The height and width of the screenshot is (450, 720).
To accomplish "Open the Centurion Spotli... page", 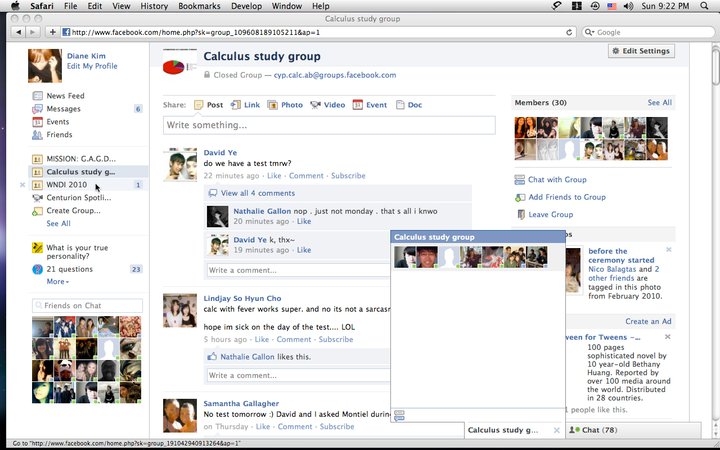I will coord(79,197).
